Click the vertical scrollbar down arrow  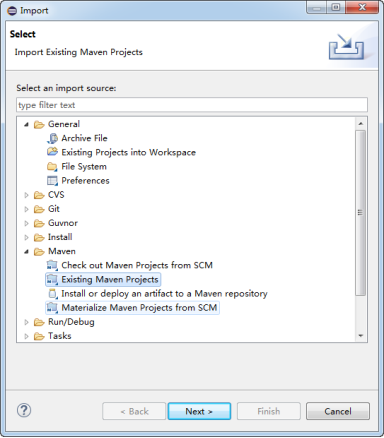[x=361, y=336]
